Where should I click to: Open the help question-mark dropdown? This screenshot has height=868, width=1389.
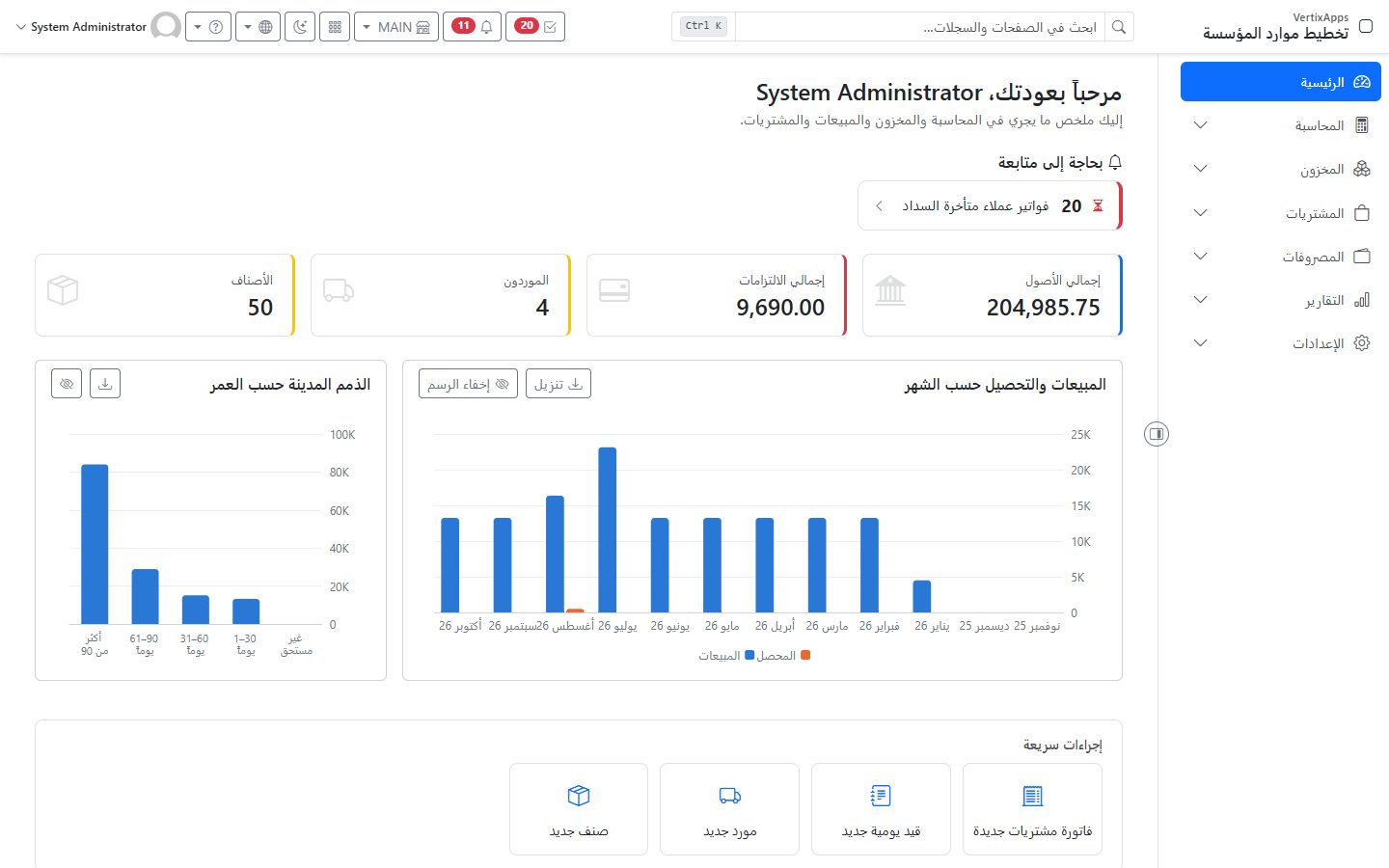click(207, 27)
